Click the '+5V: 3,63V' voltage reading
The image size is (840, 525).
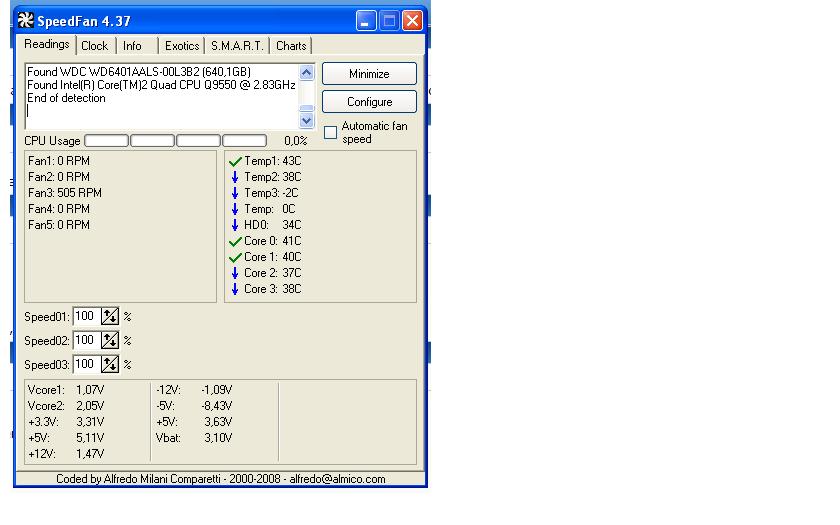click(x=194, y=422)
